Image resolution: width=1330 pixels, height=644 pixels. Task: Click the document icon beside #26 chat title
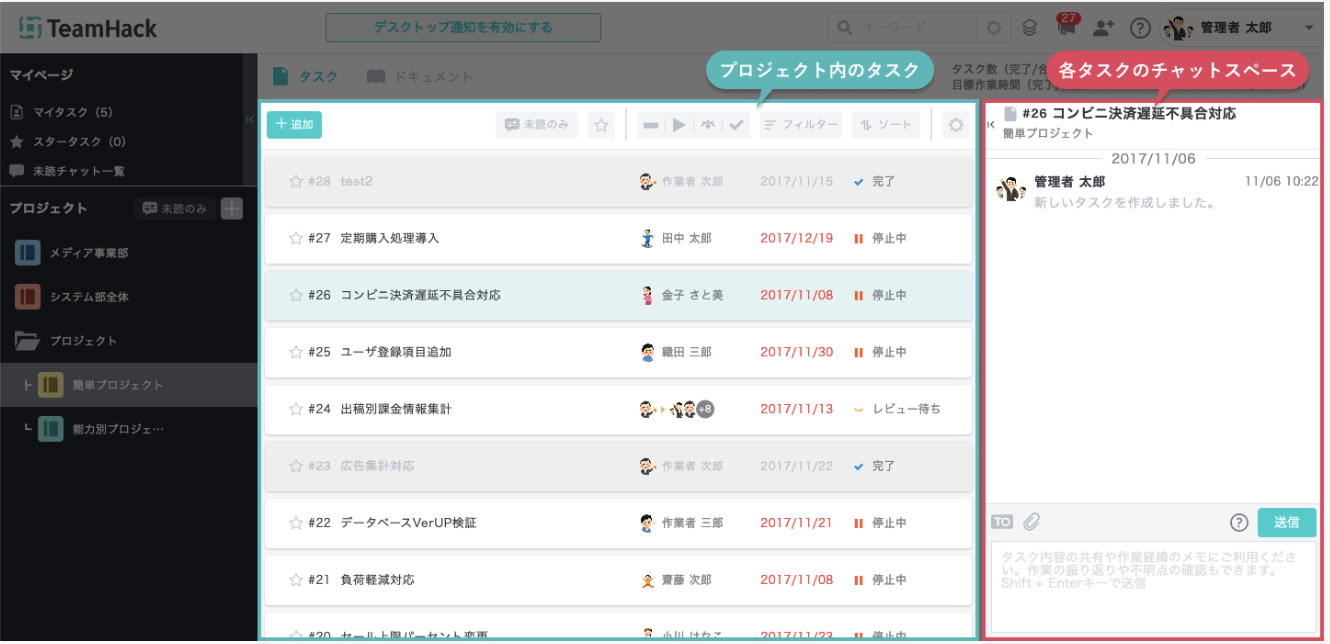coord(1010,114)
